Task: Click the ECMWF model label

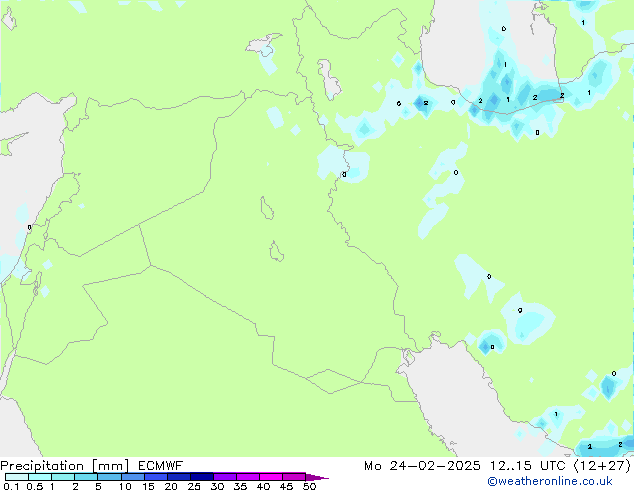Action: tap(161, 466)
